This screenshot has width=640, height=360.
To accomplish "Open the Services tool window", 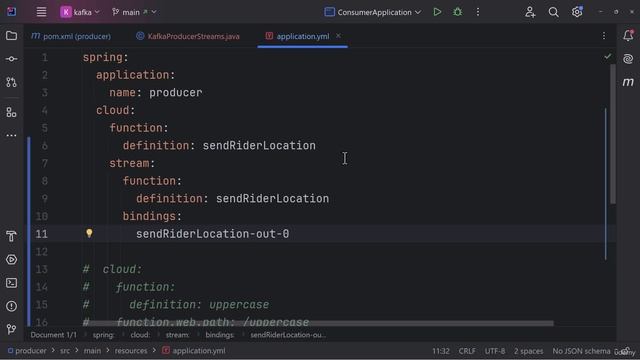I will (x=11, y=260).
